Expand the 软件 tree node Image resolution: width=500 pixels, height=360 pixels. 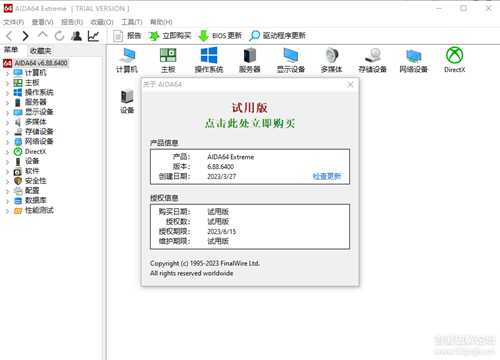[7, 171]
